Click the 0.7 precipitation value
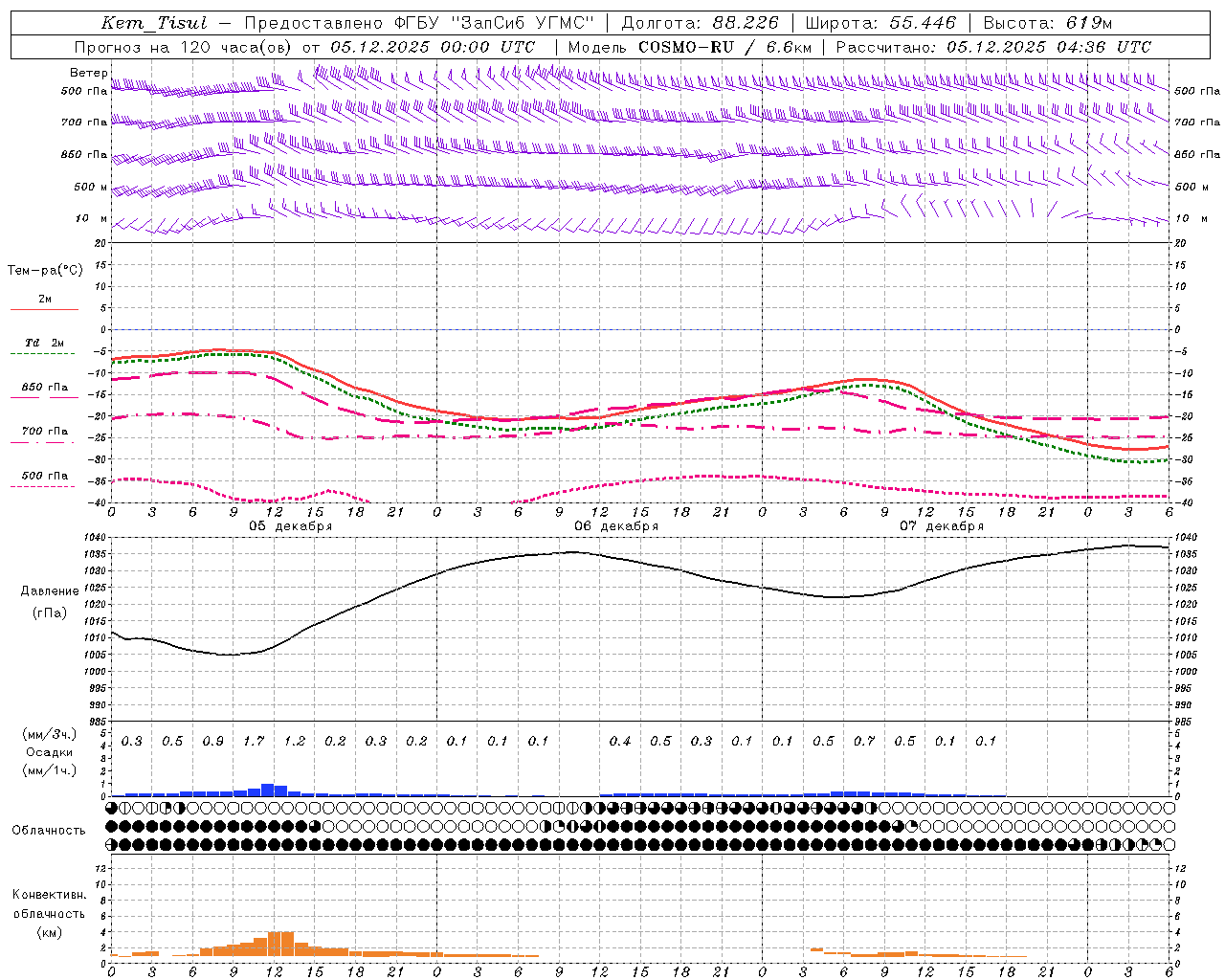The image size is (1225, 980). pyautogui.click(x=864, y=742)
